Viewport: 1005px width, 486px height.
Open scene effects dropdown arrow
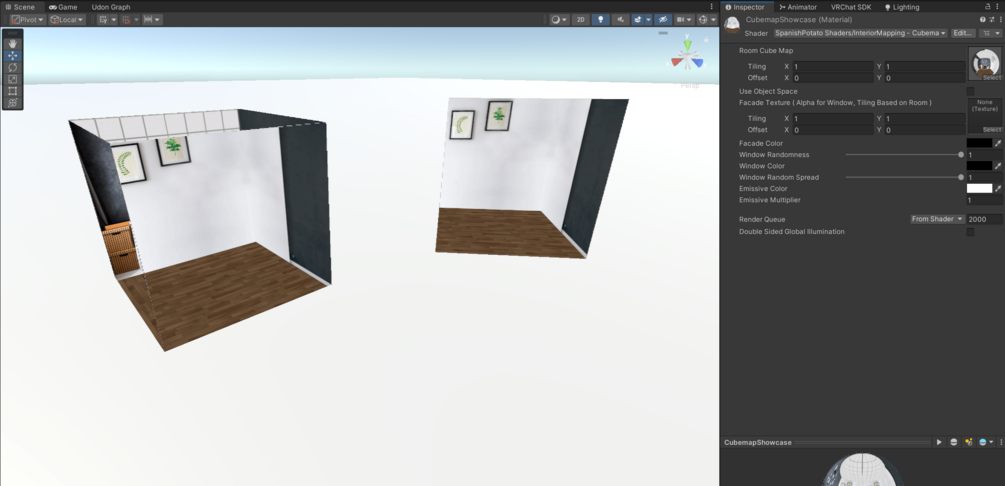pyautogui.click(x=649, y=20)
